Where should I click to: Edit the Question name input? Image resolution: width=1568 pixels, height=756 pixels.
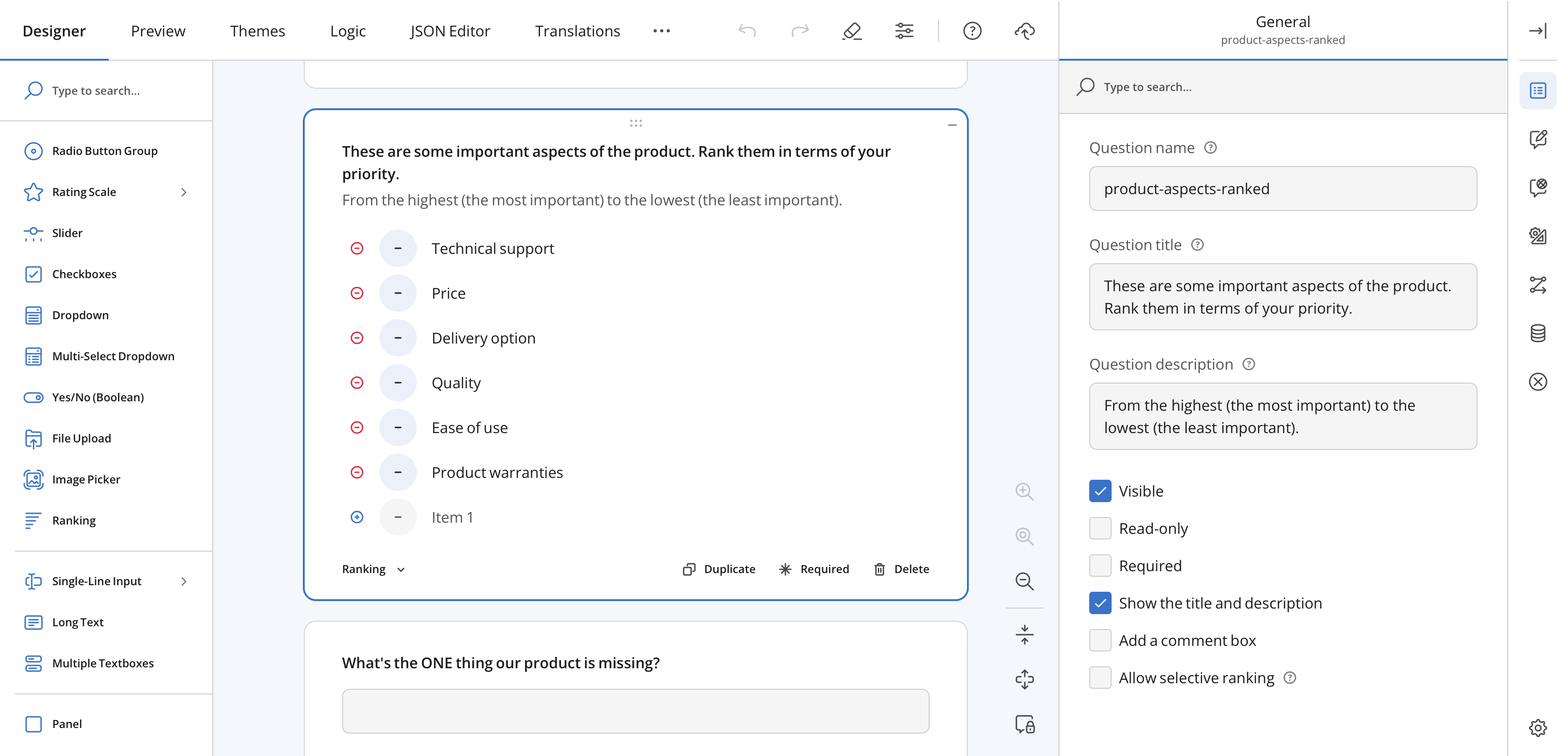click(1282, 189)
